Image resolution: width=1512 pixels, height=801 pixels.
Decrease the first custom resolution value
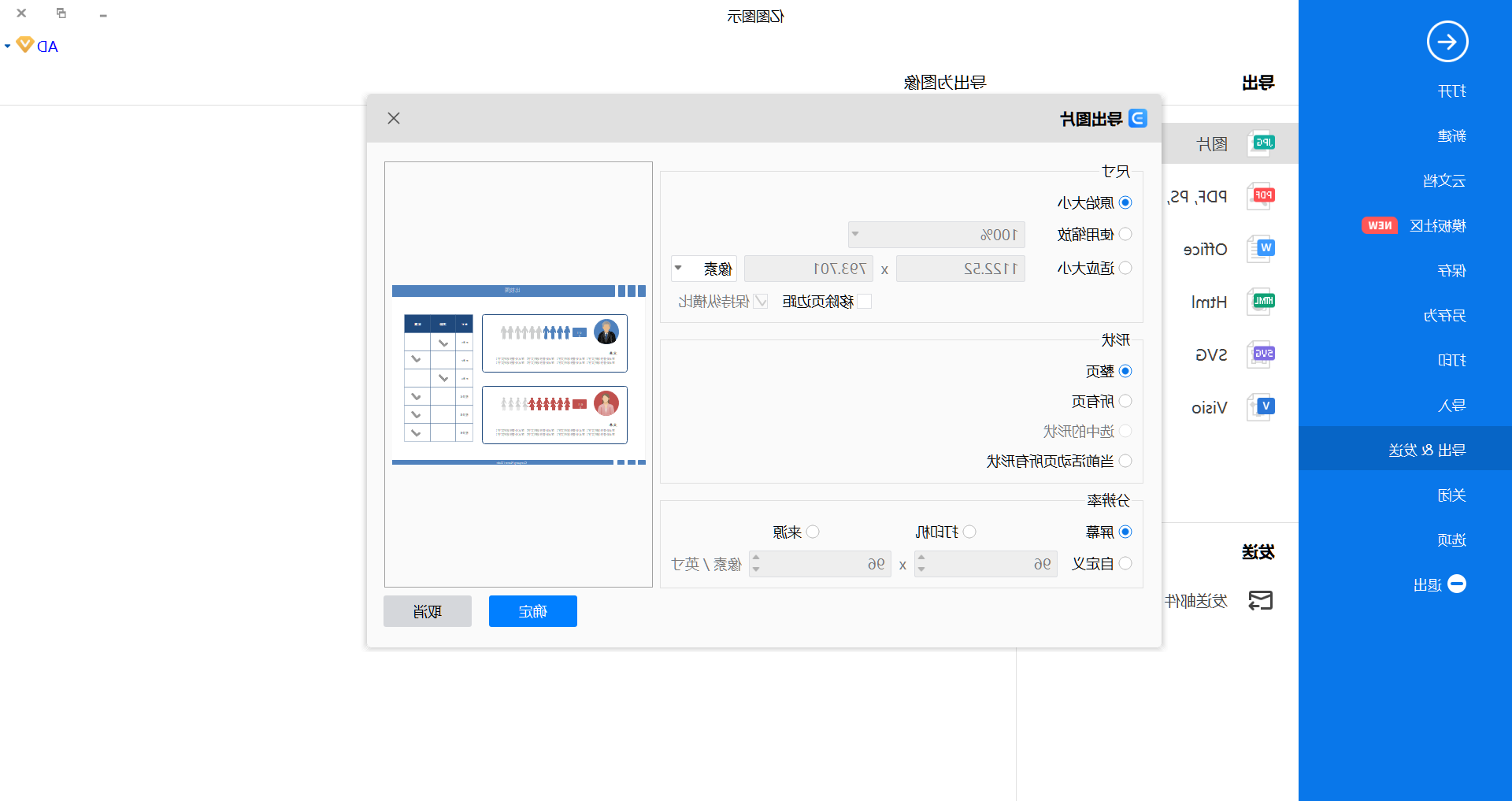click(921, 569)
